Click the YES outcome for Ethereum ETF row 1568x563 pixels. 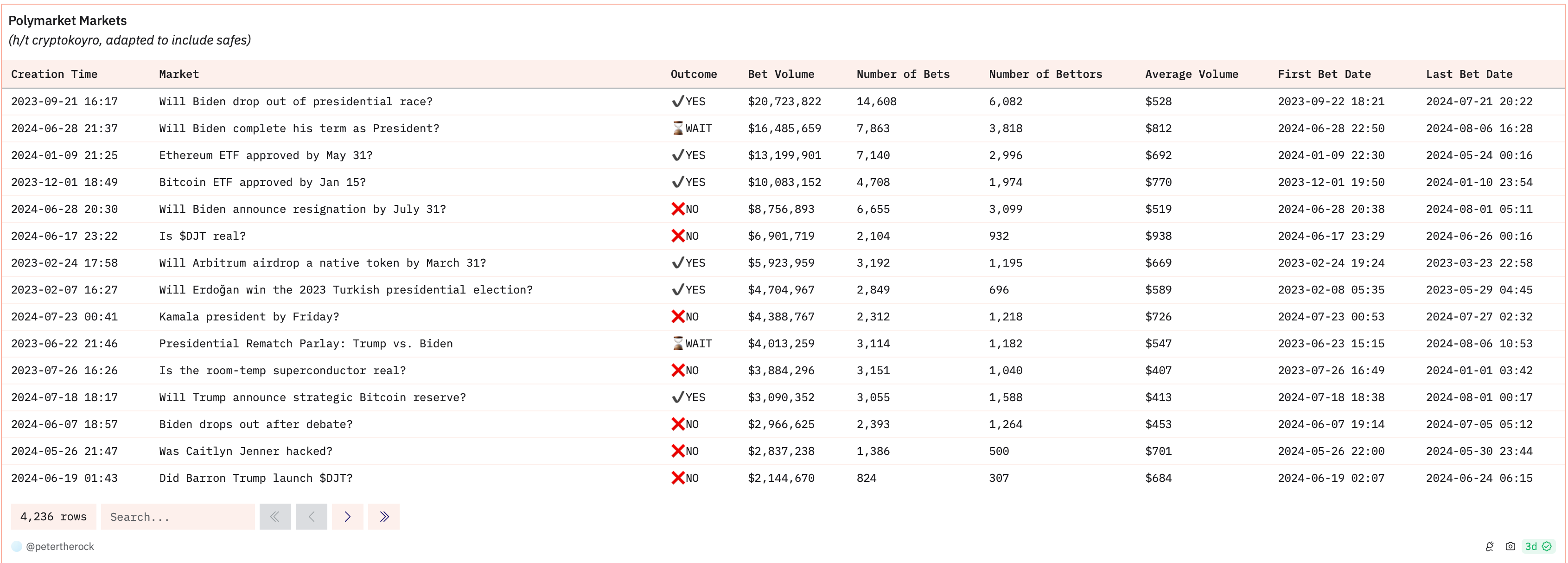tap(688, 155)
